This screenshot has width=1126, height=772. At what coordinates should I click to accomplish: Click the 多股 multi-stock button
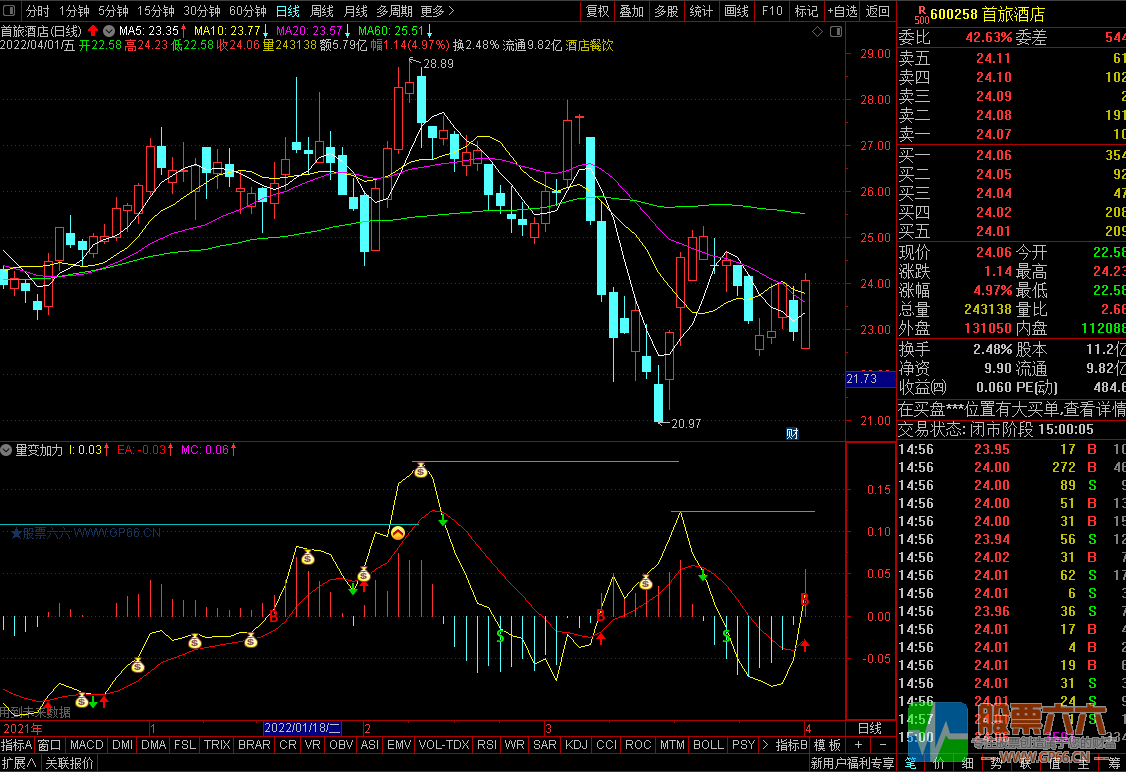coord(666,11)
